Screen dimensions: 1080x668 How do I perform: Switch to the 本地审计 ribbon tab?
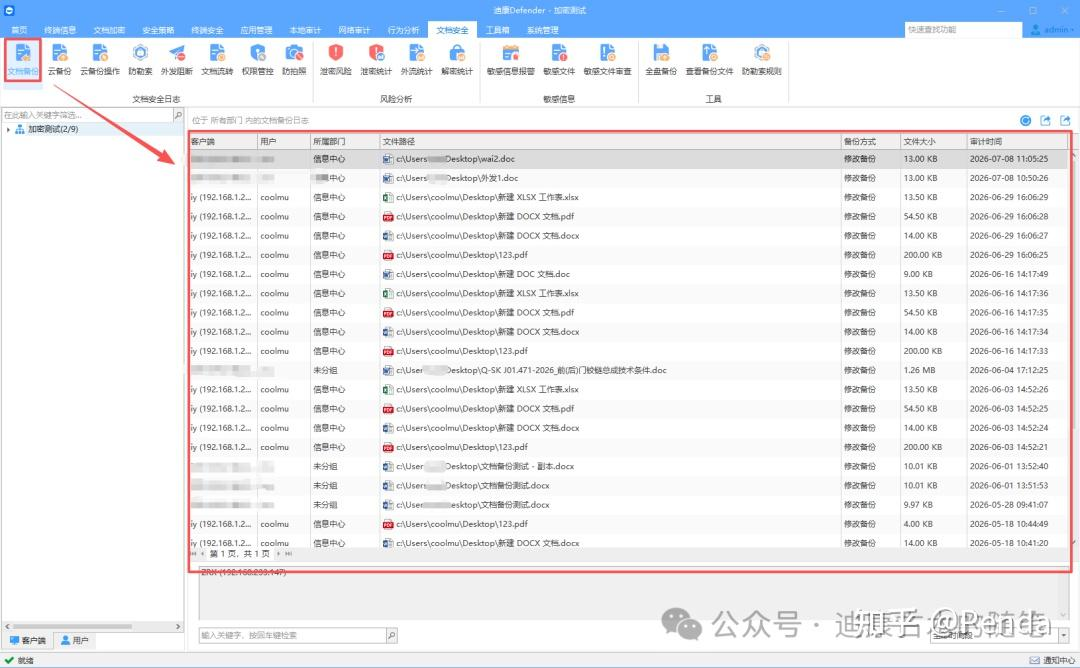pyautogui.click(x=305, y=30)
